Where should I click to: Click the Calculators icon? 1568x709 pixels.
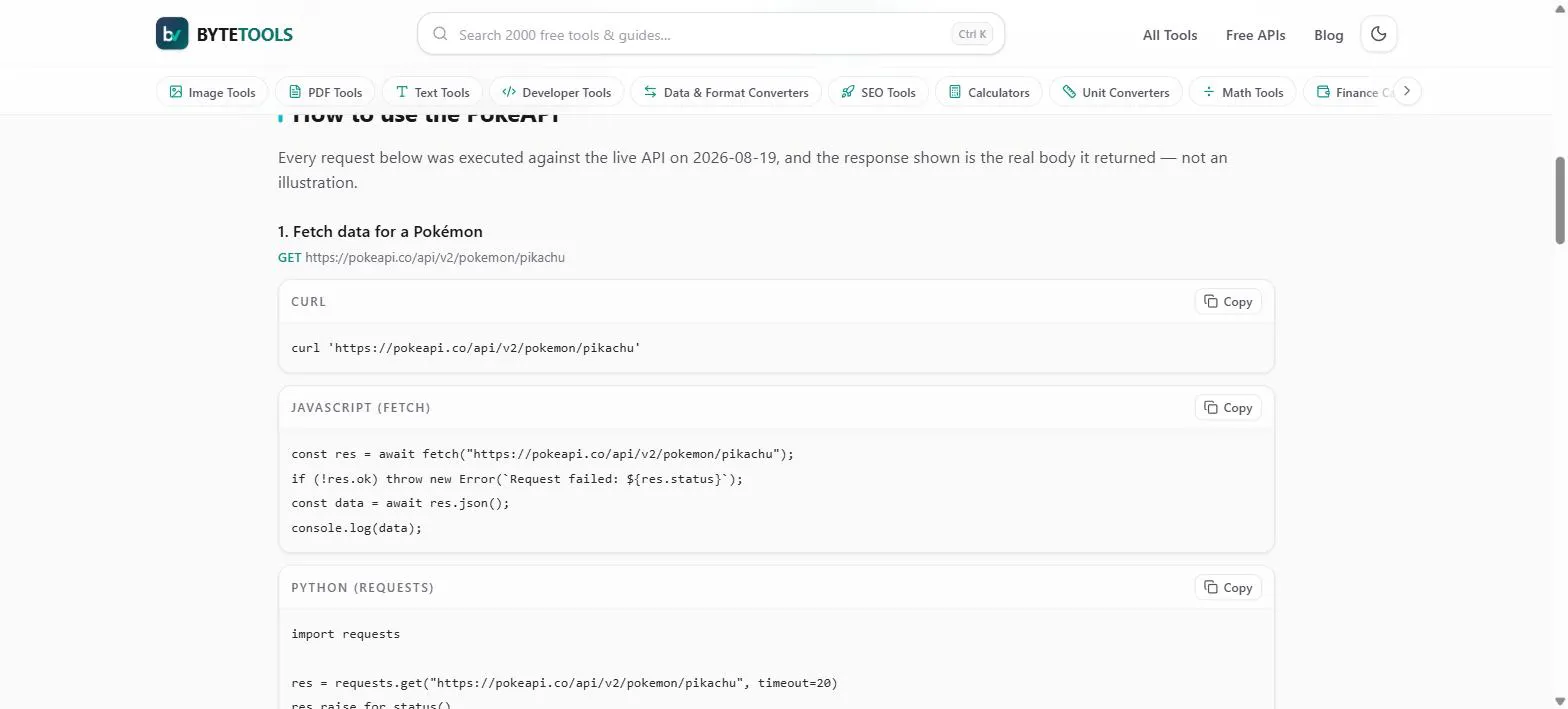[955, 92]
